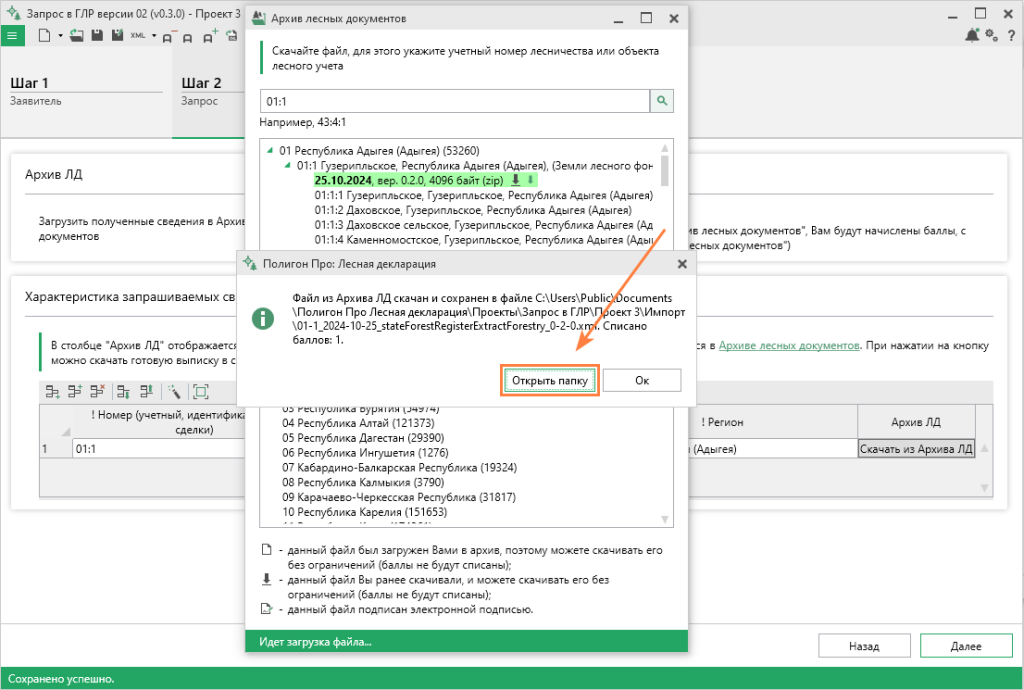Click the magnifier search button in archive
This screenshot has width=1024, height=690.
[x=662, y=101]
